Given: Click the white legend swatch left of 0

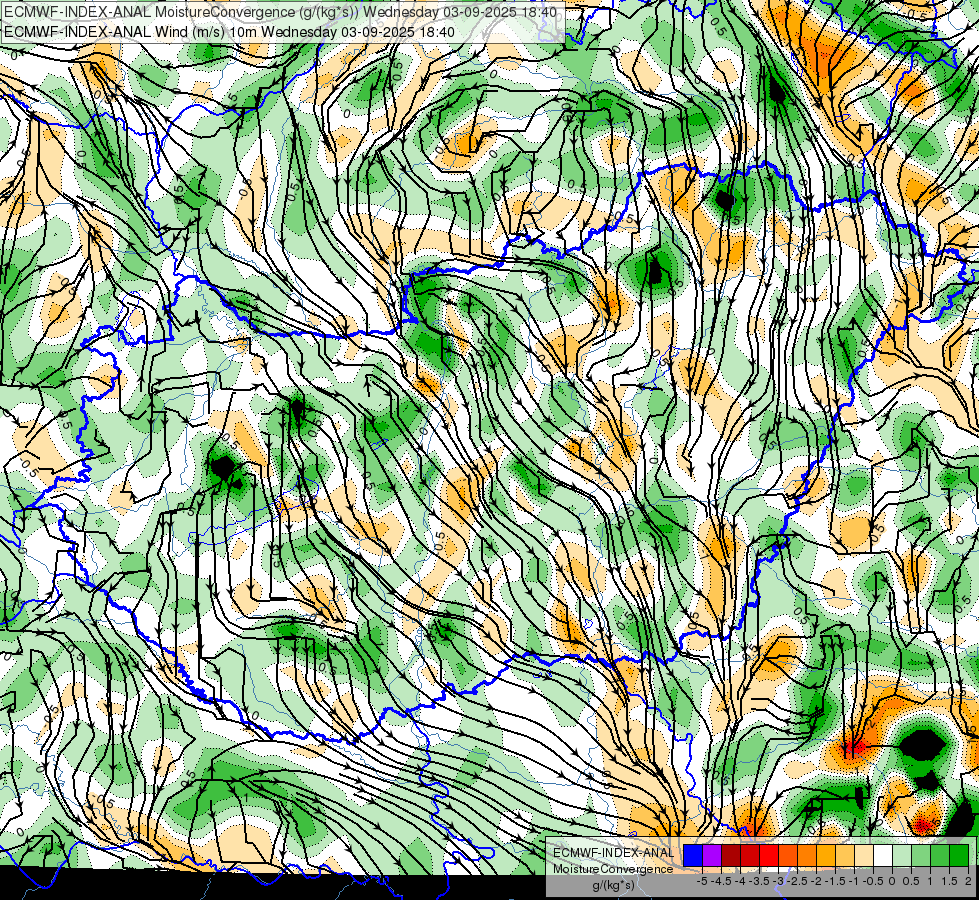Looking at the screenshot, I should point(882,855).
